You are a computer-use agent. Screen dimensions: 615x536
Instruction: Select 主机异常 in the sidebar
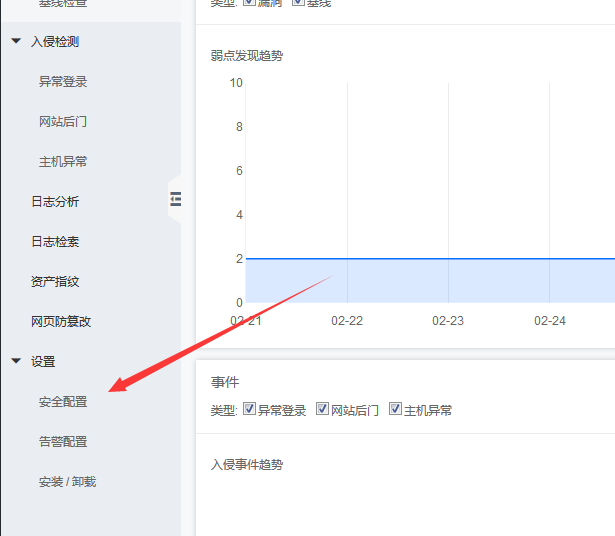(x=63, y=162)
